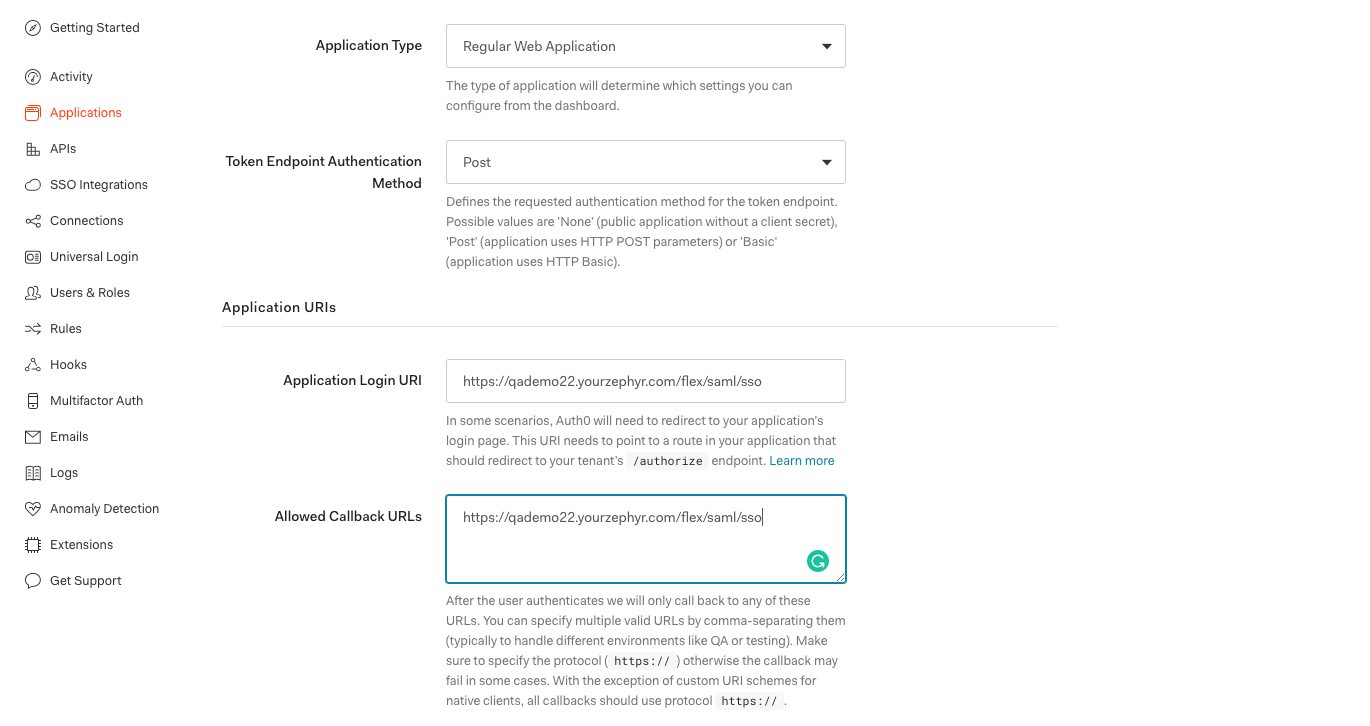Navigate to Connections
The width and height of the screenshot is (1370, 726).
click(x=88, y=220)
